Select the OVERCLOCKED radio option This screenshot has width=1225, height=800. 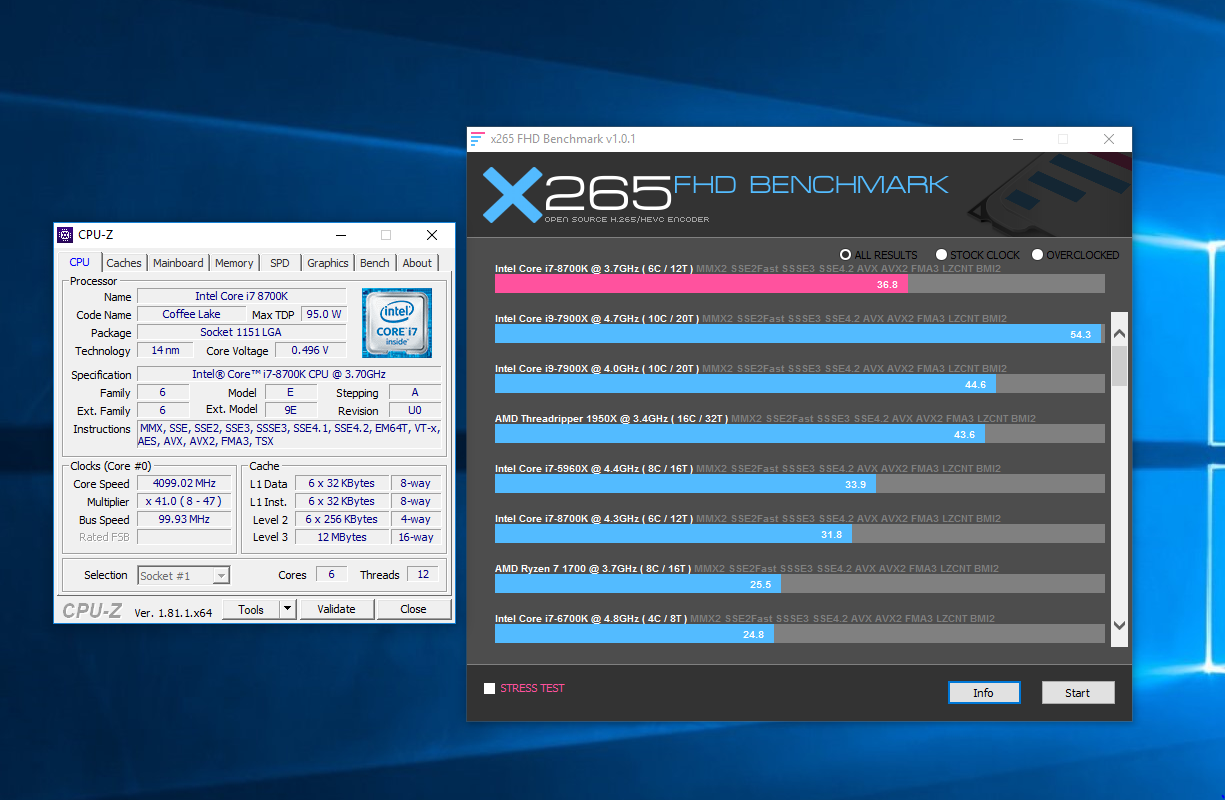coord(1037,255)
